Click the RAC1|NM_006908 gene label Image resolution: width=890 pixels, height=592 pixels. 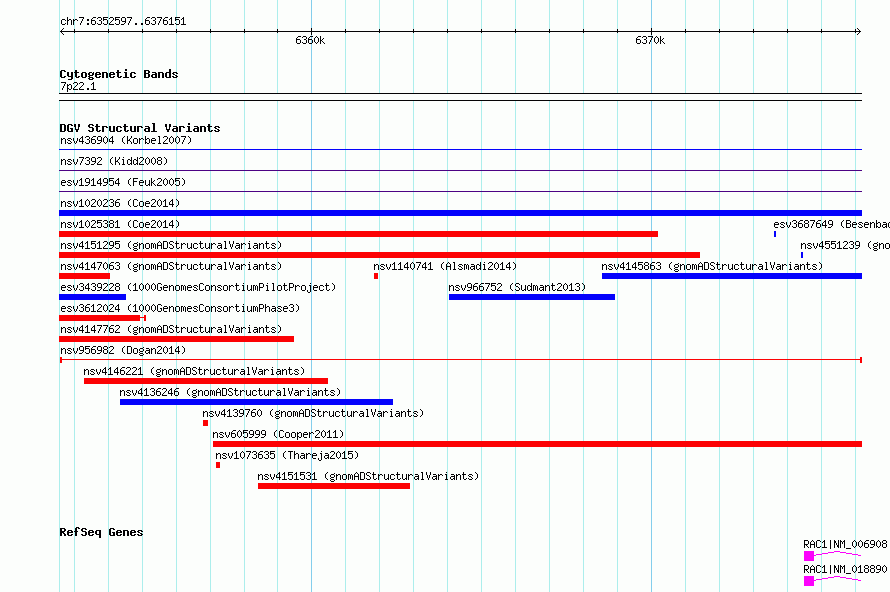[x=845, y=544]
